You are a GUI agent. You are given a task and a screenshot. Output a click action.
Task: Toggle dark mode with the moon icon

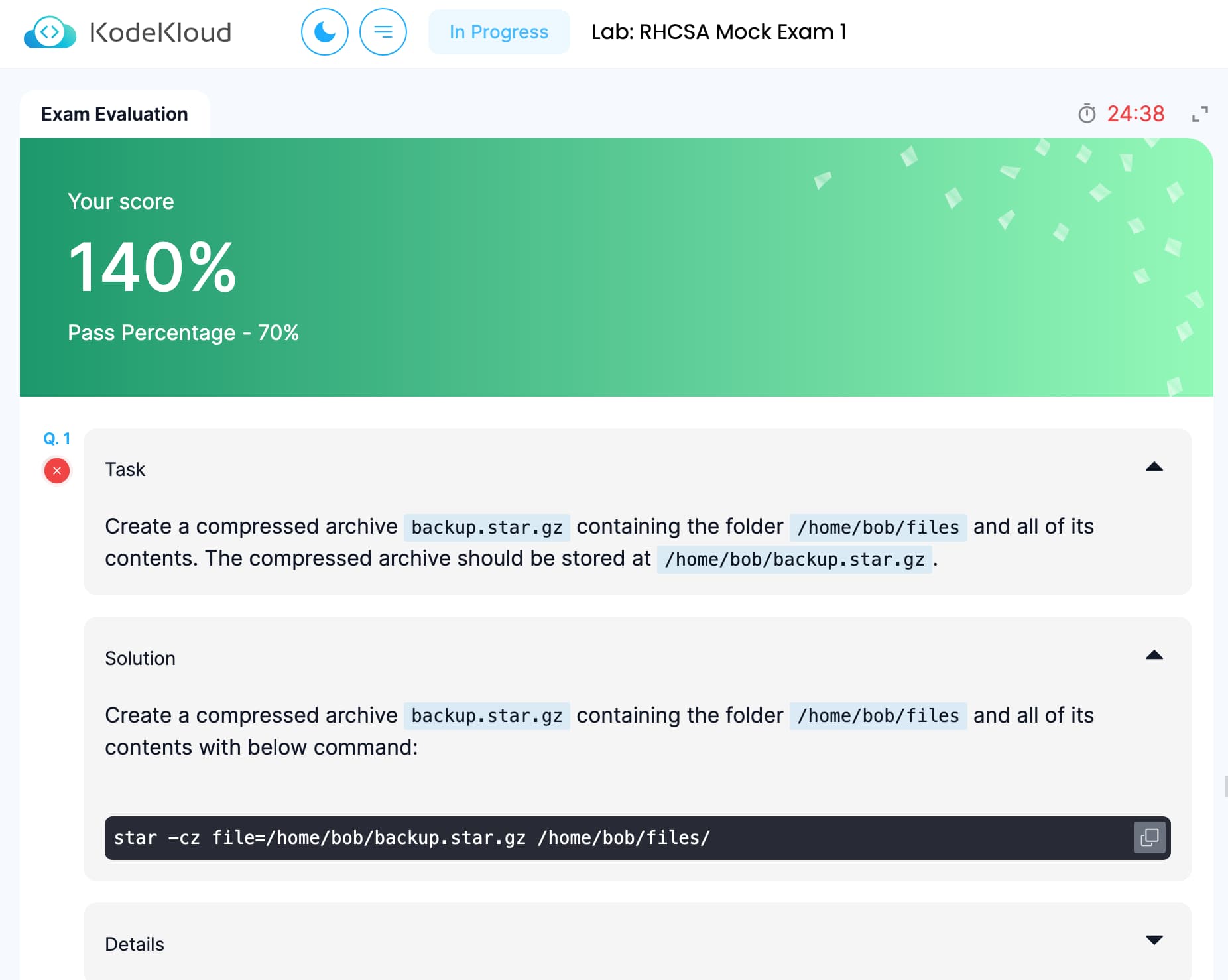point(325,32)
